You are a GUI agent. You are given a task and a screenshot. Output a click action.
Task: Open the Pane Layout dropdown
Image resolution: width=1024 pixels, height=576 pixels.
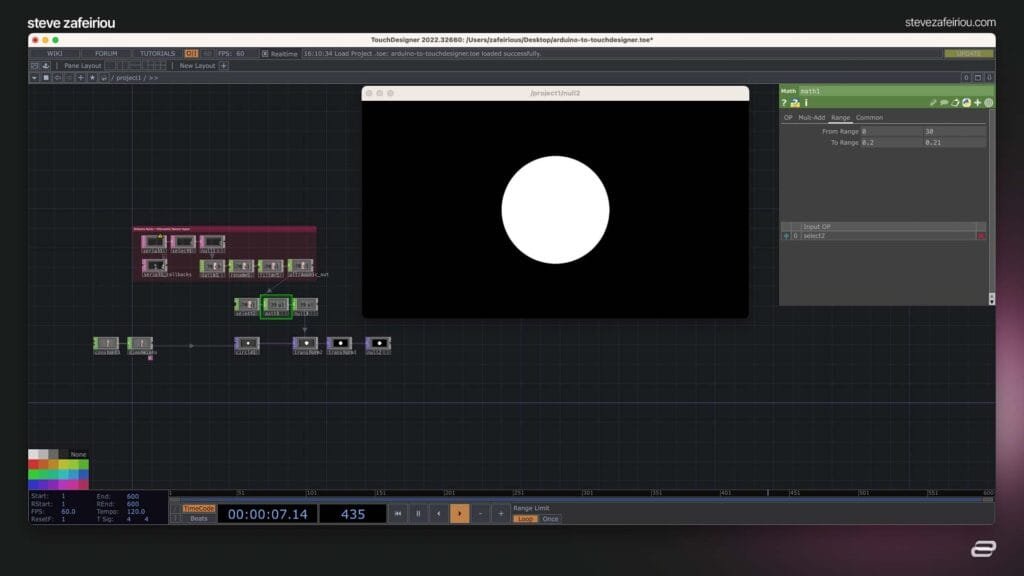pos(83,65)
